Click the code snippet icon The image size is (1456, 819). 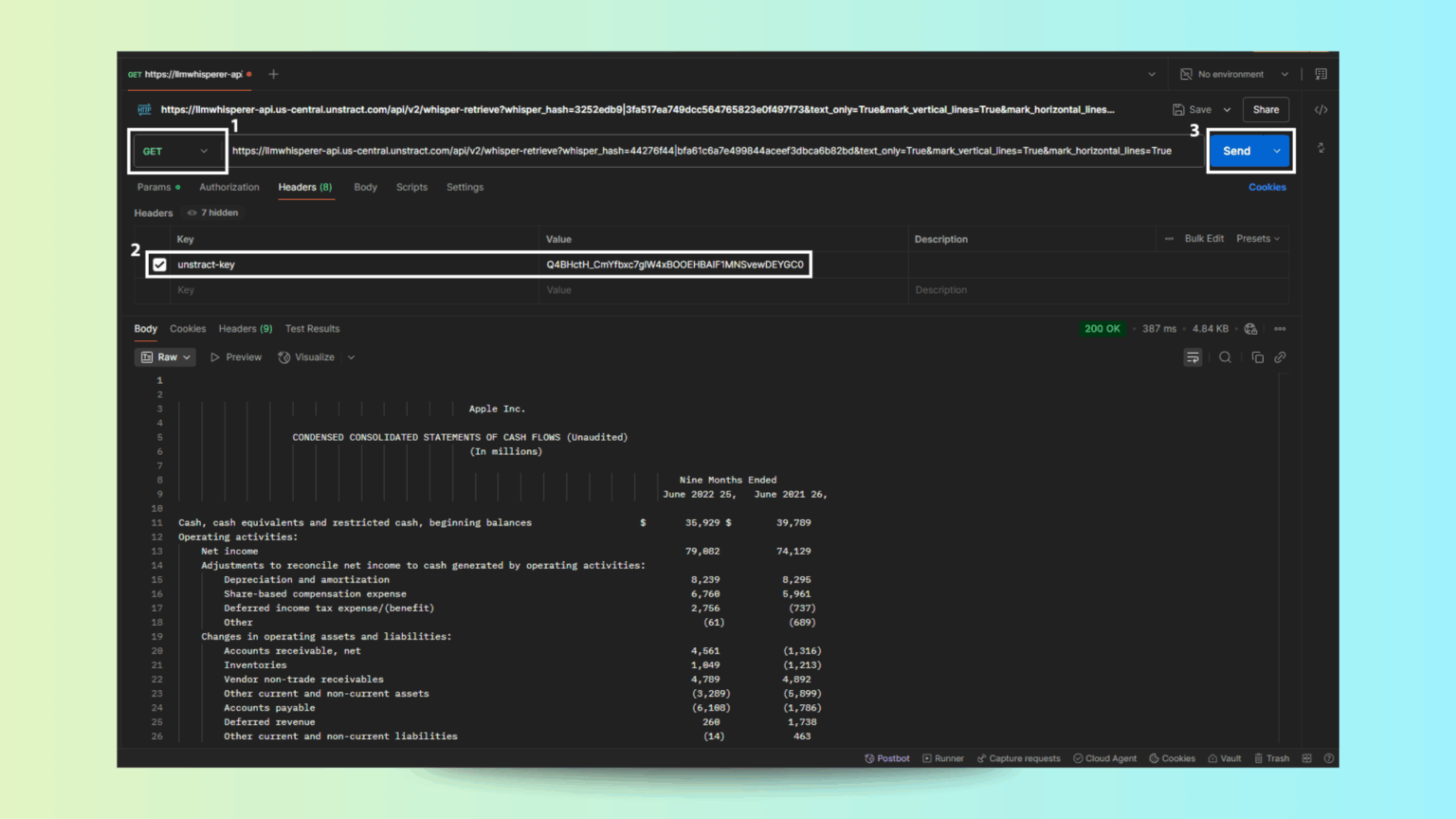[1320, 110]
